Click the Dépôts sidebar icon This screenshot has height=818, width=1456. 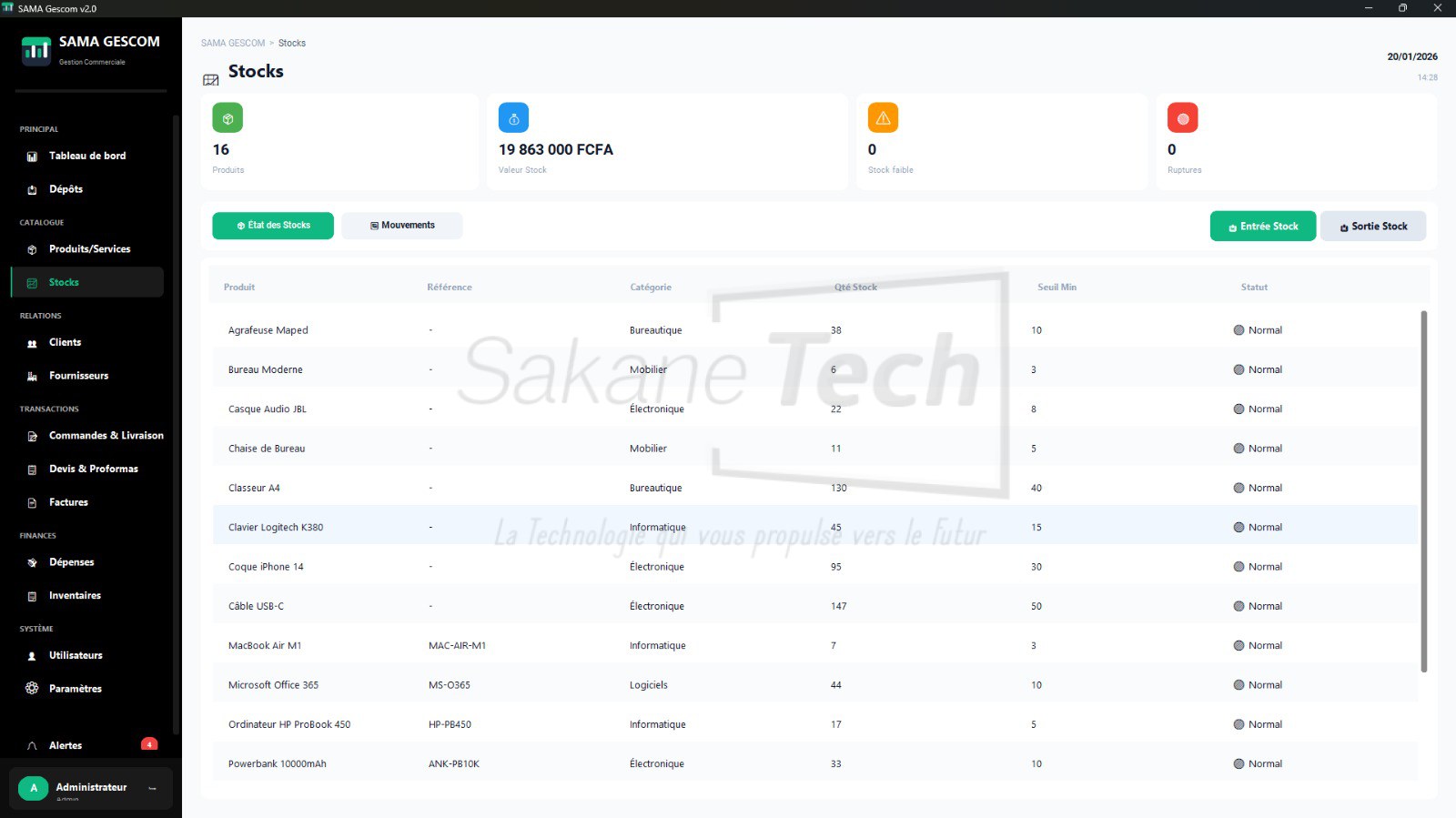point(32,190)
